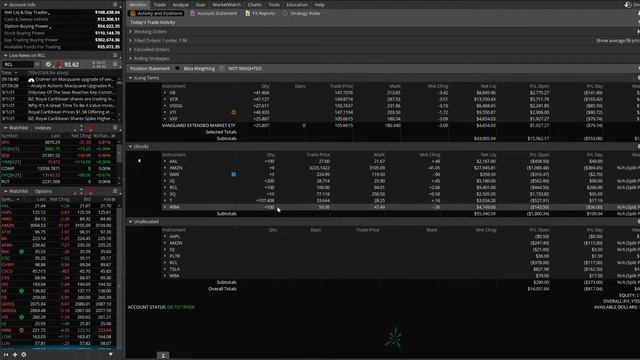This screenshot has height=360, width=640.
Task: Click the Cramer news thumbnail icon
Action: point(31,80)
